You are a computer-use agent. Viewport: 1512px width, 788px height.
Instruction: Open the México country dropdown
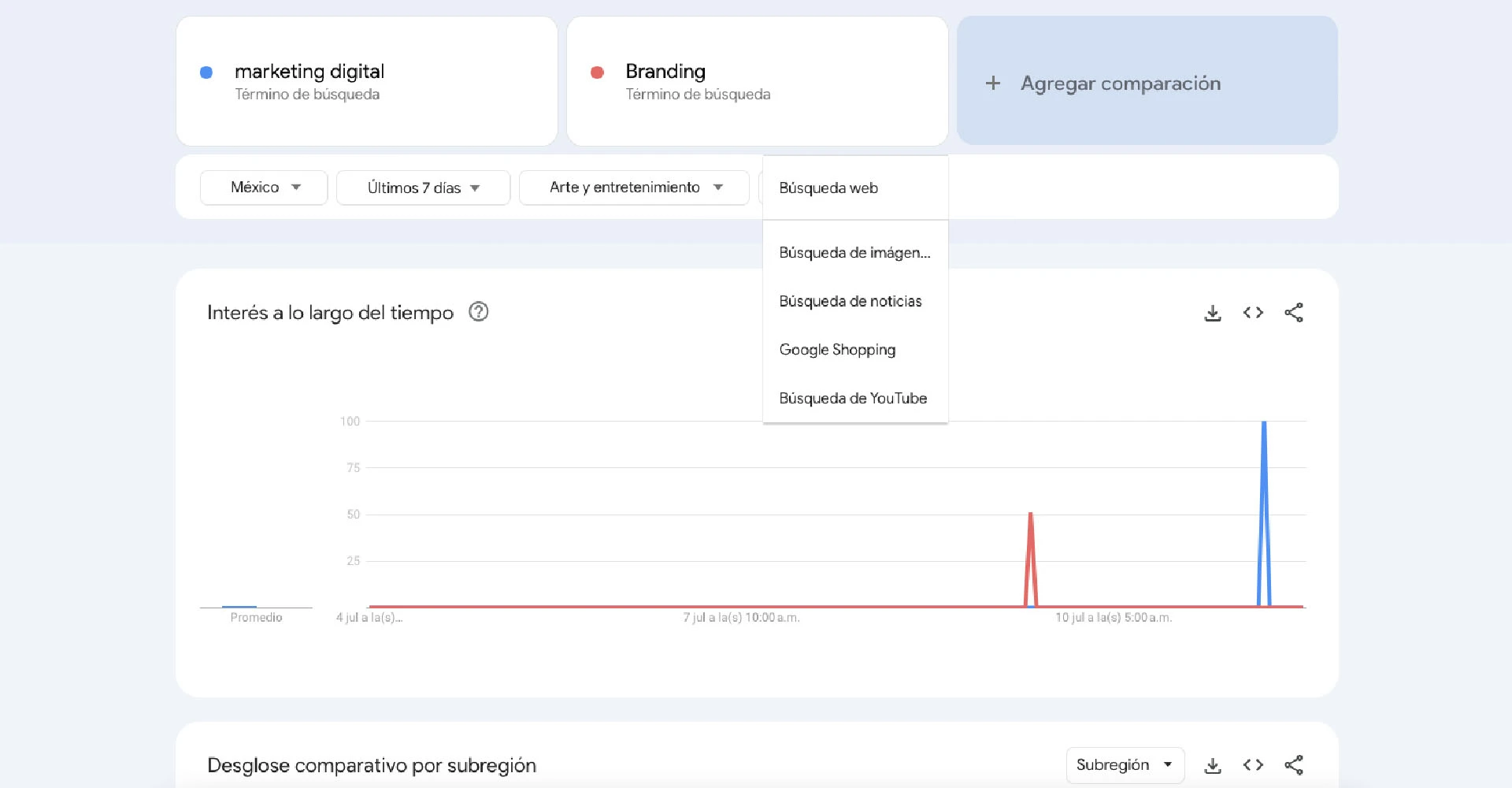point(264,188)
